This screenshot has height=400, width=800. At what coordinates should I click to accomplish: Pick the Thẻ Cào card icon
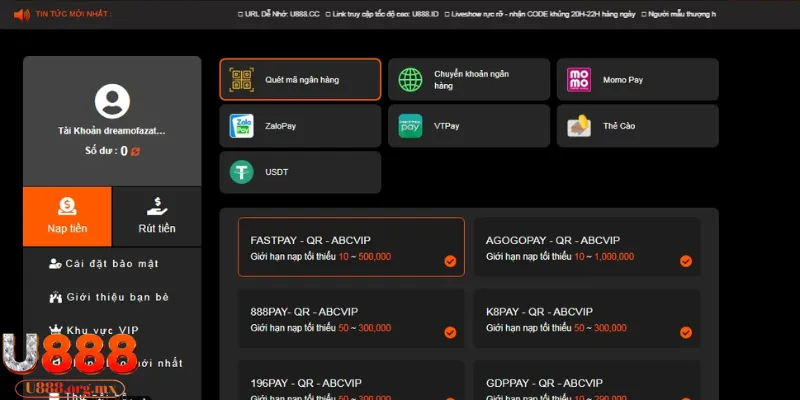pyautogui.click(x=579, y=126)
